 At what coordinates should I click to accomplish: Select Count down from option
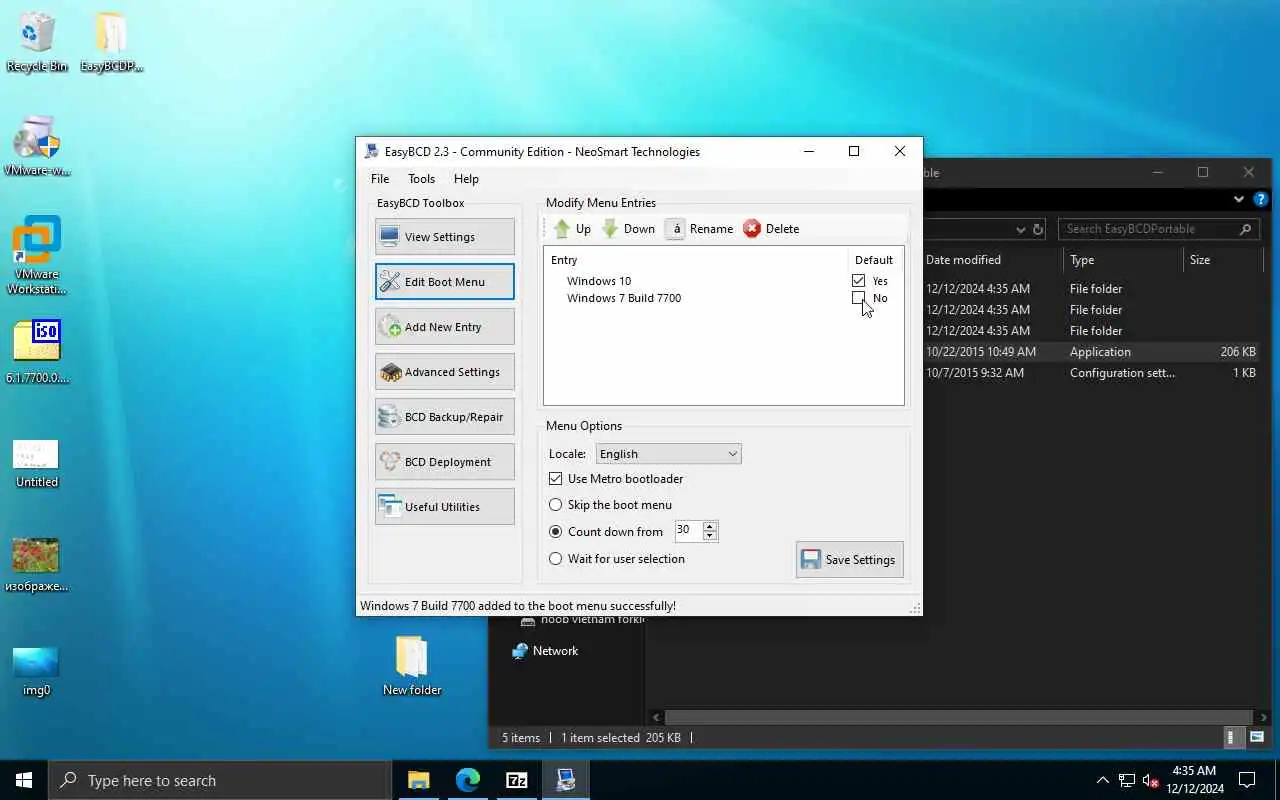click(556, 532)
